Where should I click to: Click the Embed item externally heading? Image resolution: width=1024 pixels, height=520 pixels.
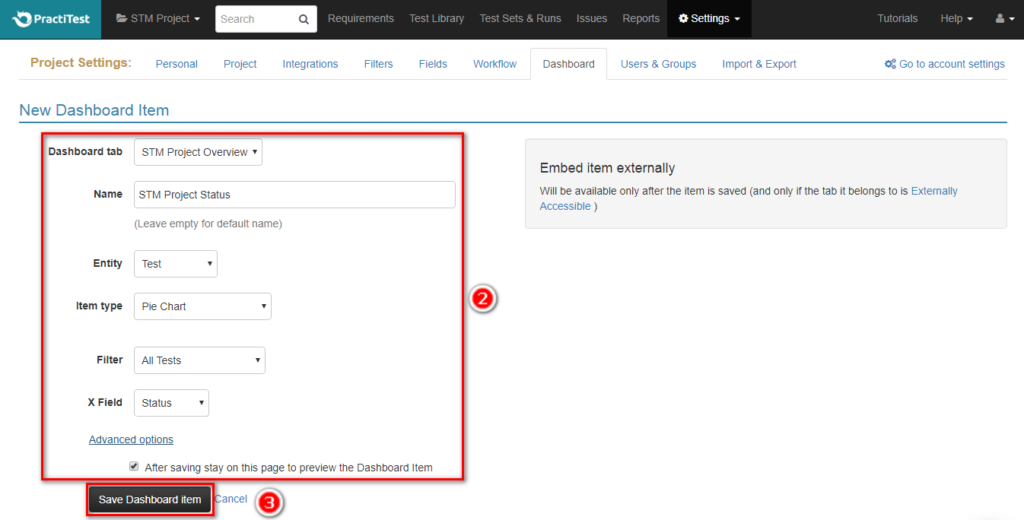pos(607,168)
